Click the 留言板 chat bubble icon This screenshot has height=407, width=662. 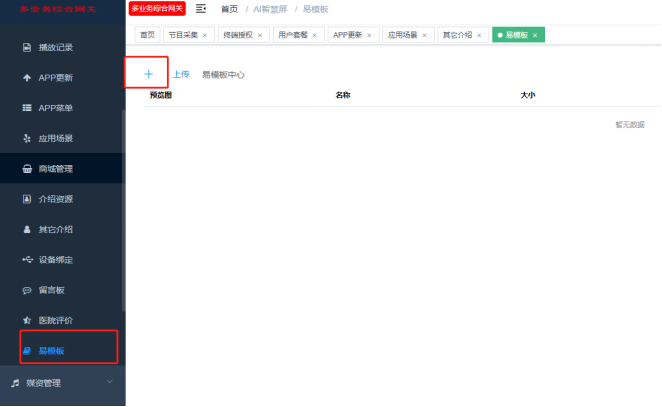pyautogui.click(x=26, y=290)
